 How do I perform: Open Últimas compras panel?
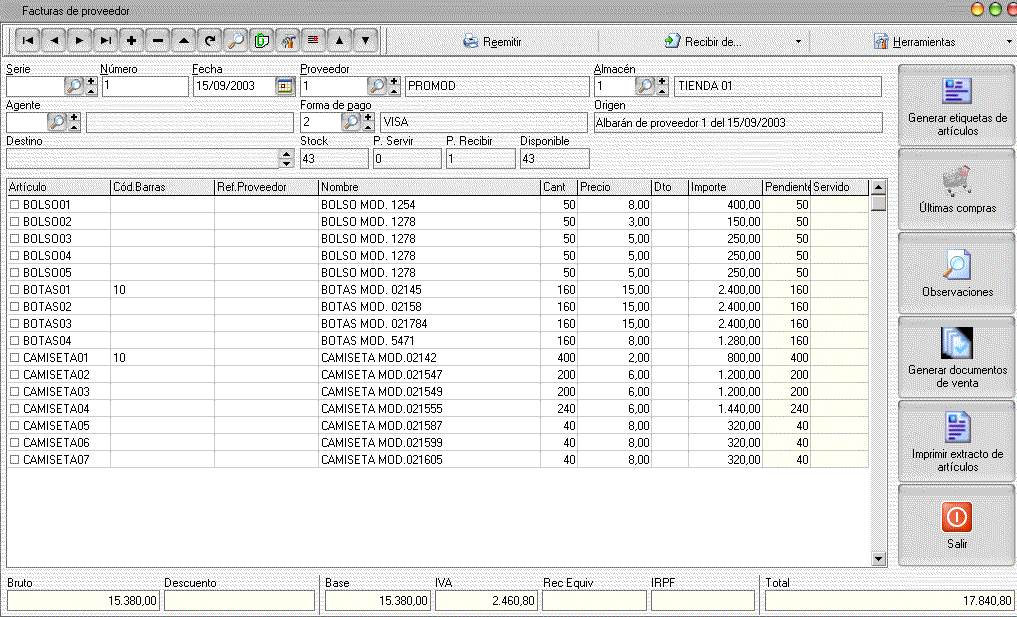pos(956,189)
